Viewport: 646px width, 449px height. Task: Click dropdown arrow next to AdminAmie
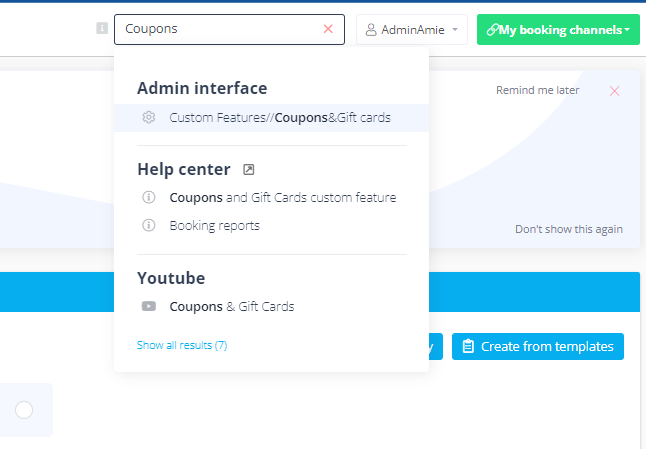click(x=455, y=30)
